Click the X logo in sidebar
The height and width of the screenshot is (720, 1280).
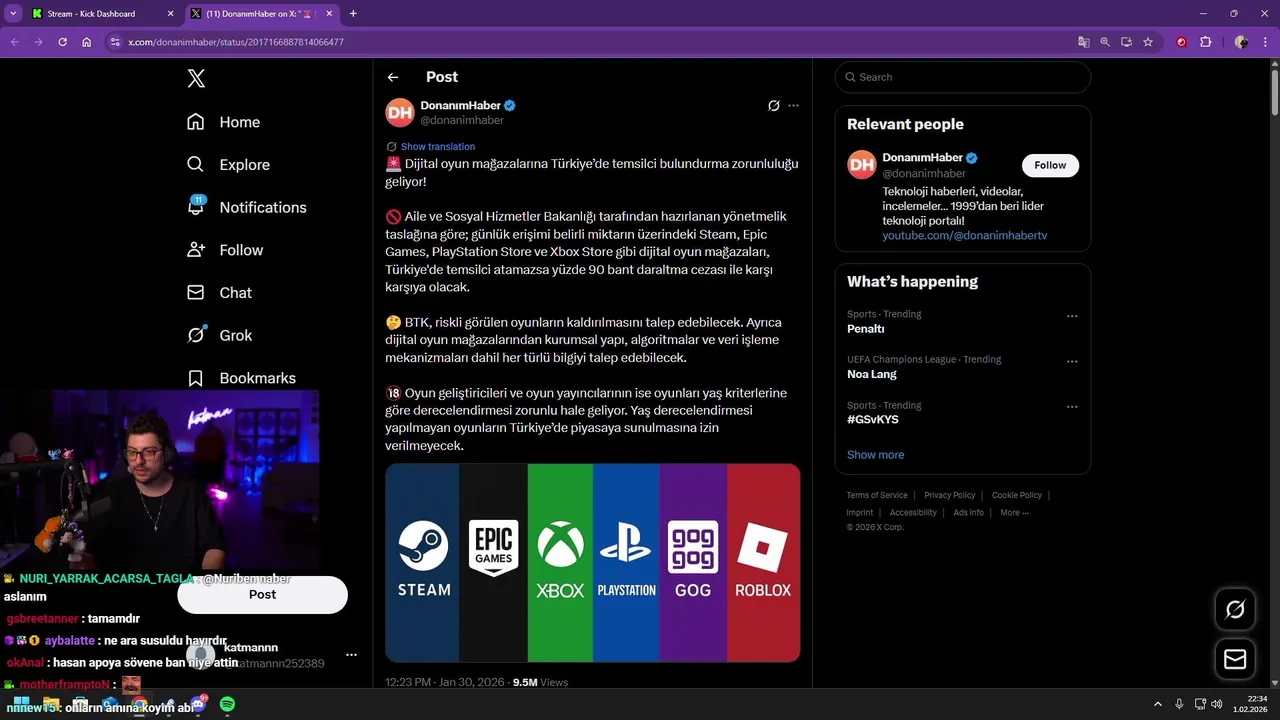(196, 79)
